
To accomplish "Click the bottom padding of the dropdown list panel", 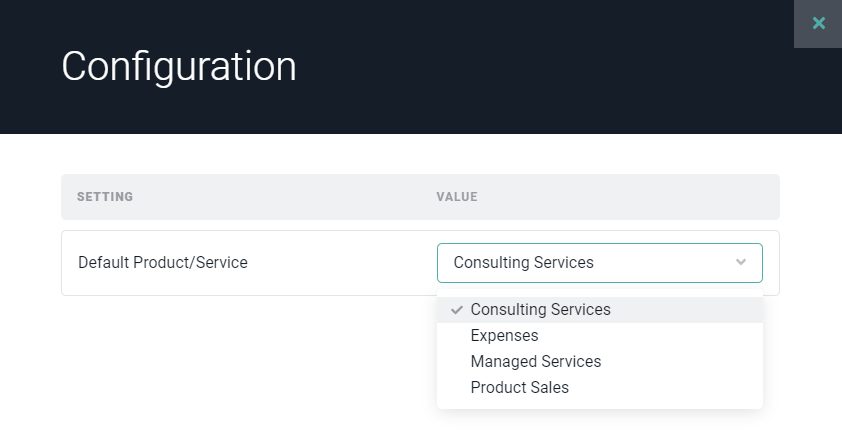I will tap(600, 404).
